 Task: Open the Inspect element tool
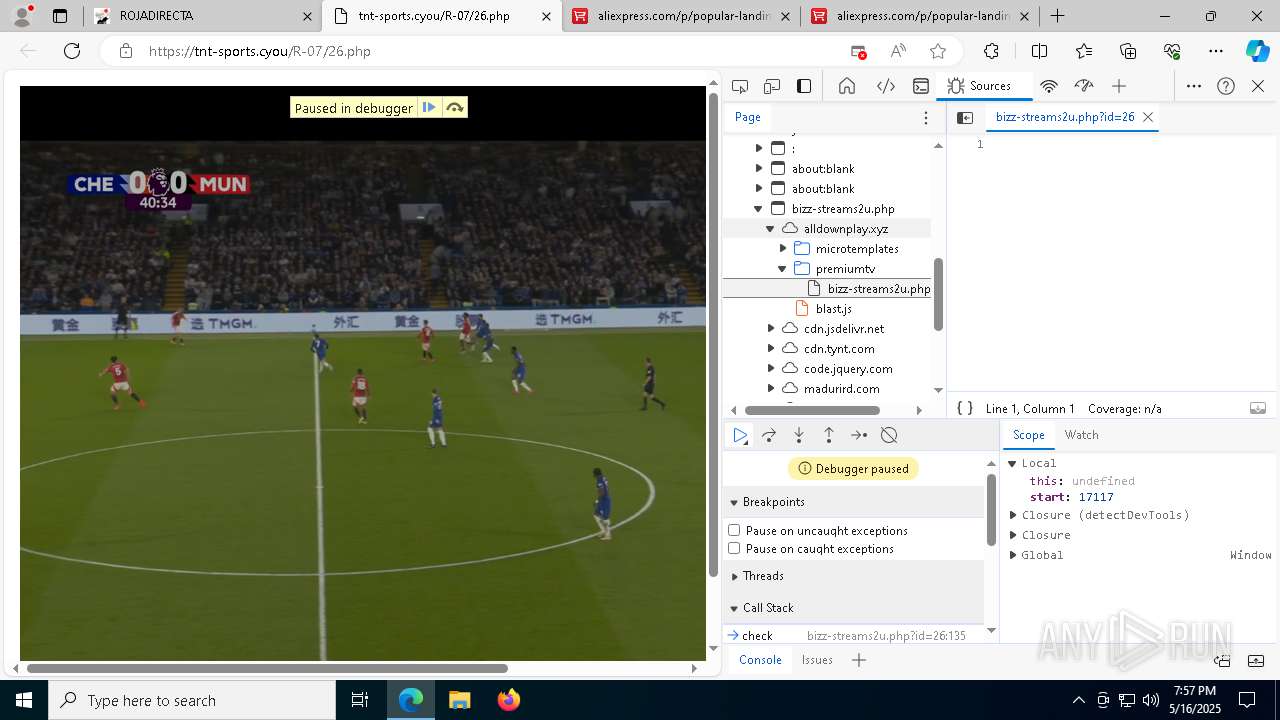point(740,86)
